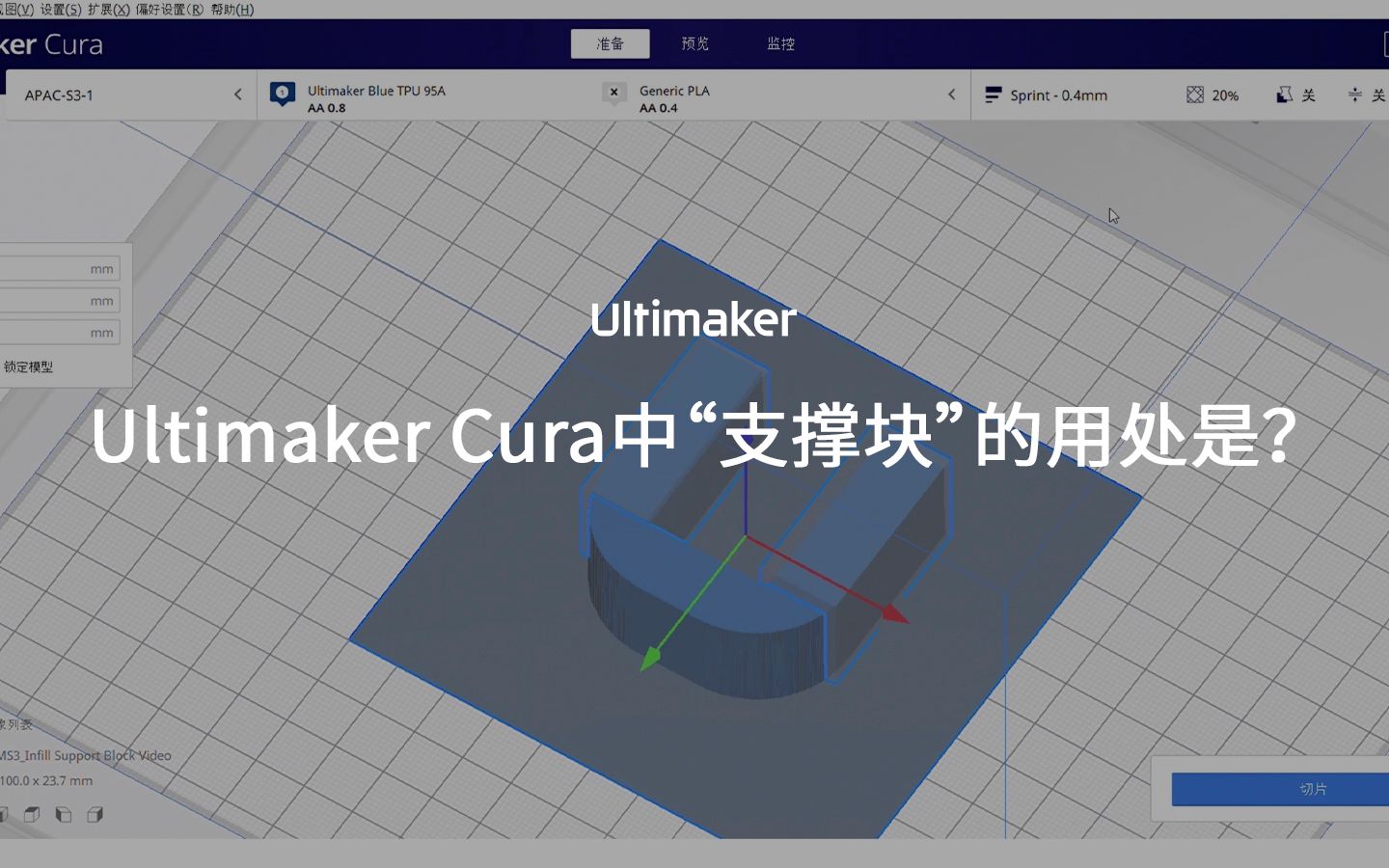The width and height of the screenshot is (1389, 868).
Task: Click the layer height profile icon
Action: 993,95
